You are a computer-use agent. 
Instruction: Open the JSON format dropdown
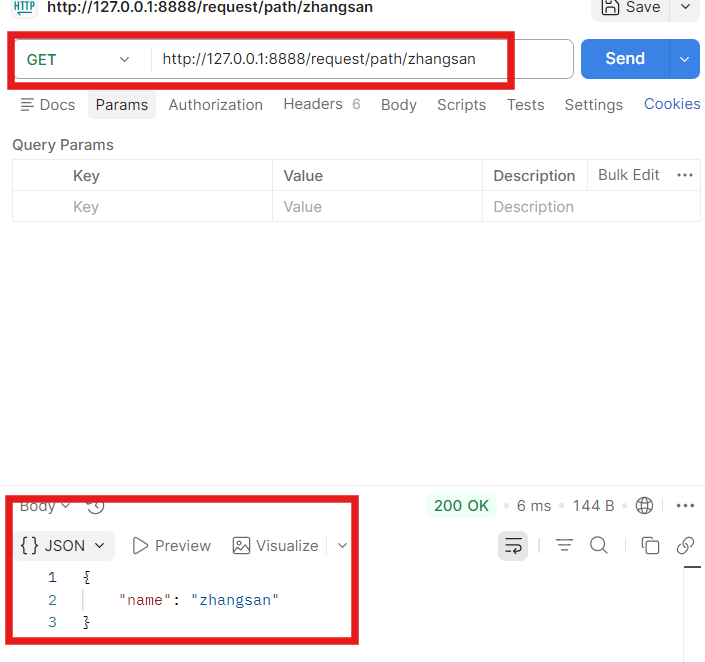64,546
